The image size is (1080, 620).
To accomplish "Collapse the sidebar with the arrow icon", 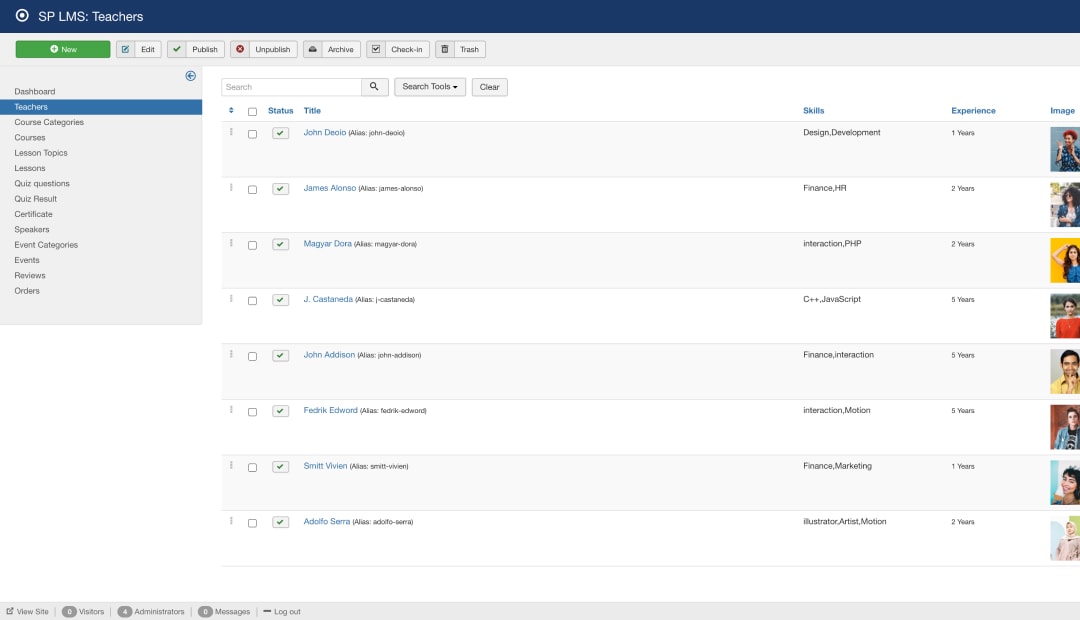I will point(190,75).
